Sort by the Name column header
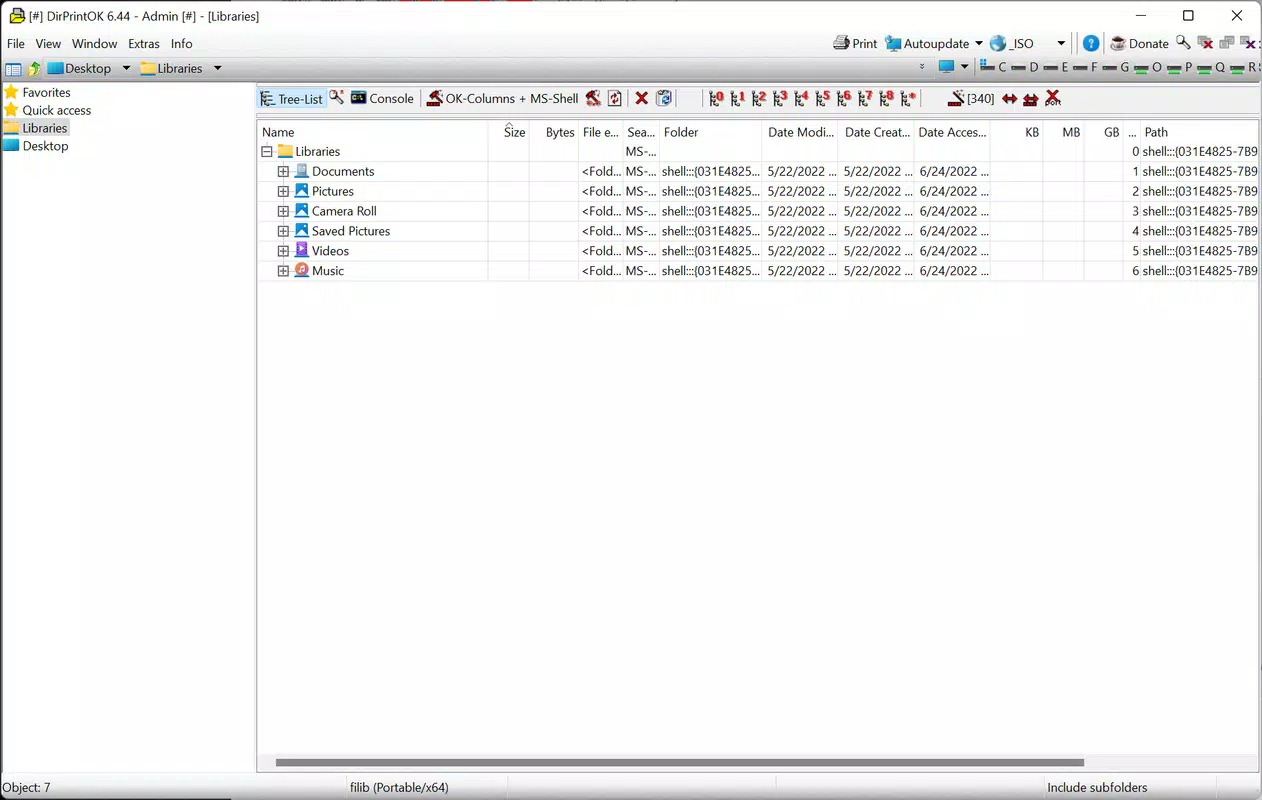 (x=373, y=132)
